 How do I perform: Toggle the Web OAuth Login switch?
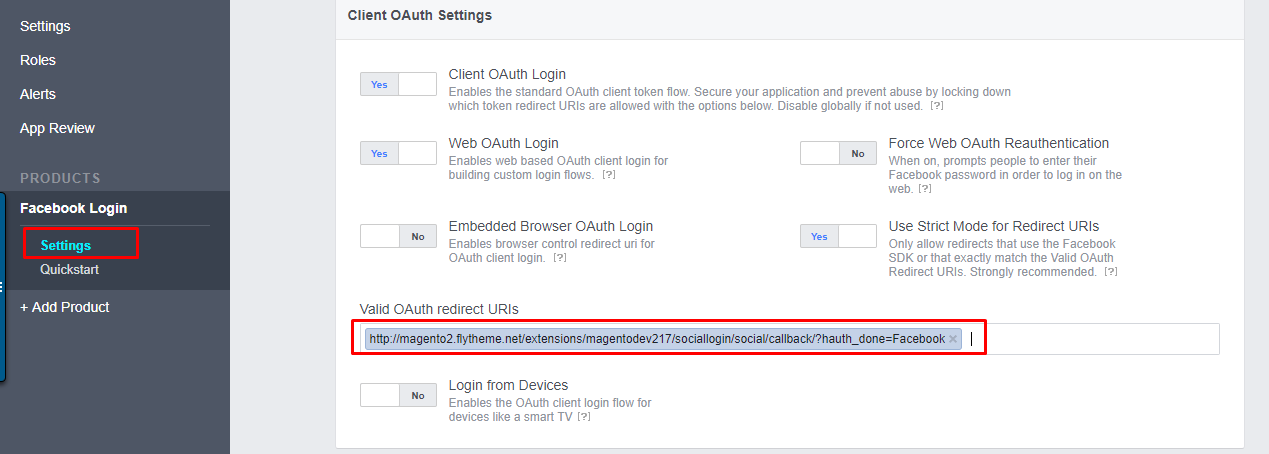[x=398, y=153]
